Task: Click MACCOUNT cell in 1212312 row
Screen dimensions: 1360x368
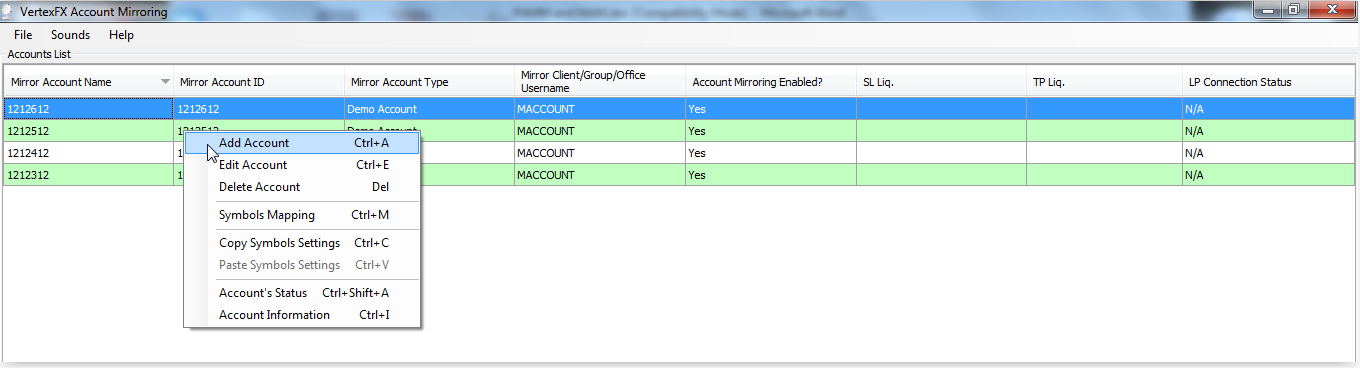Action: coord(600,175)
